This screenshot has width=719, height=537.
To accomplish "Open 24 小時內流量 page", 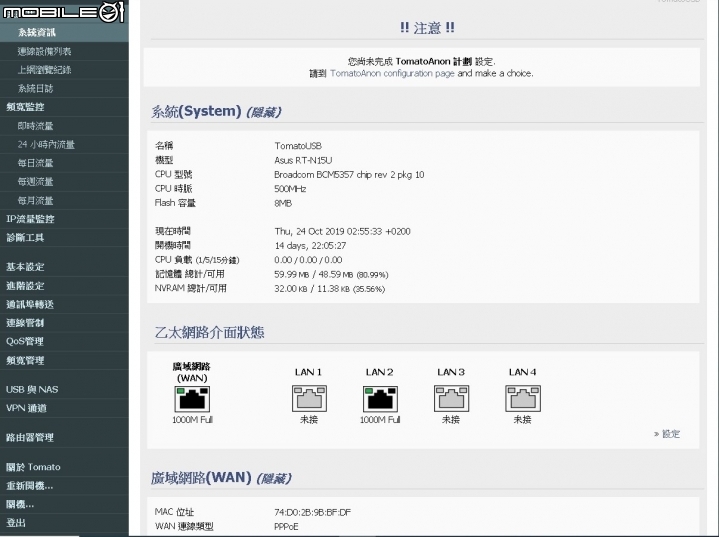I will pyautogui.click(x=46, y=144).
